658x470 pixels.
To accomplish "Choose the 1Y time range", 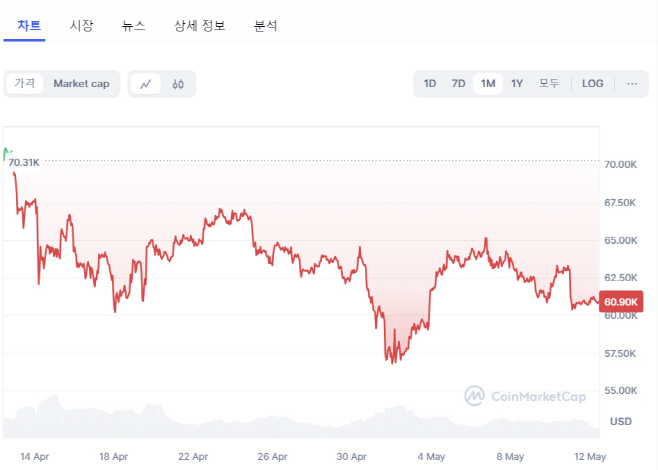I will coord(517,84).
